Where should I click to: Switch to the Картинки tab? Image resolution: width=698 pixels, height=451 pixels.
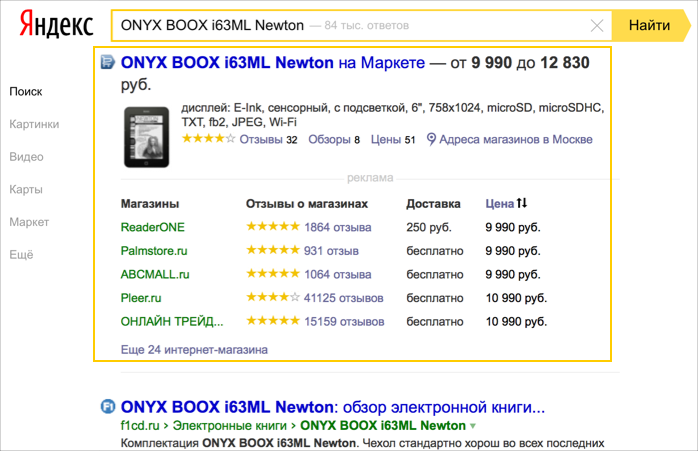click(x=34, y=124)
